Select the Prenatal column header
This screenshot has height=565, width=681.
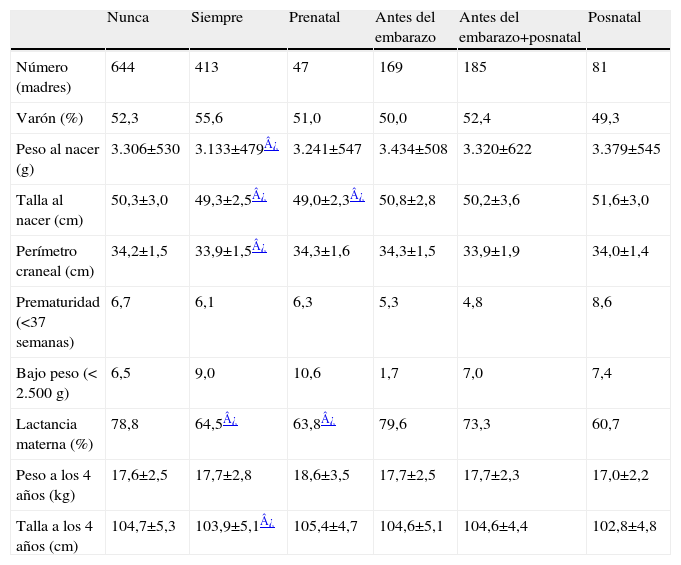314,19
